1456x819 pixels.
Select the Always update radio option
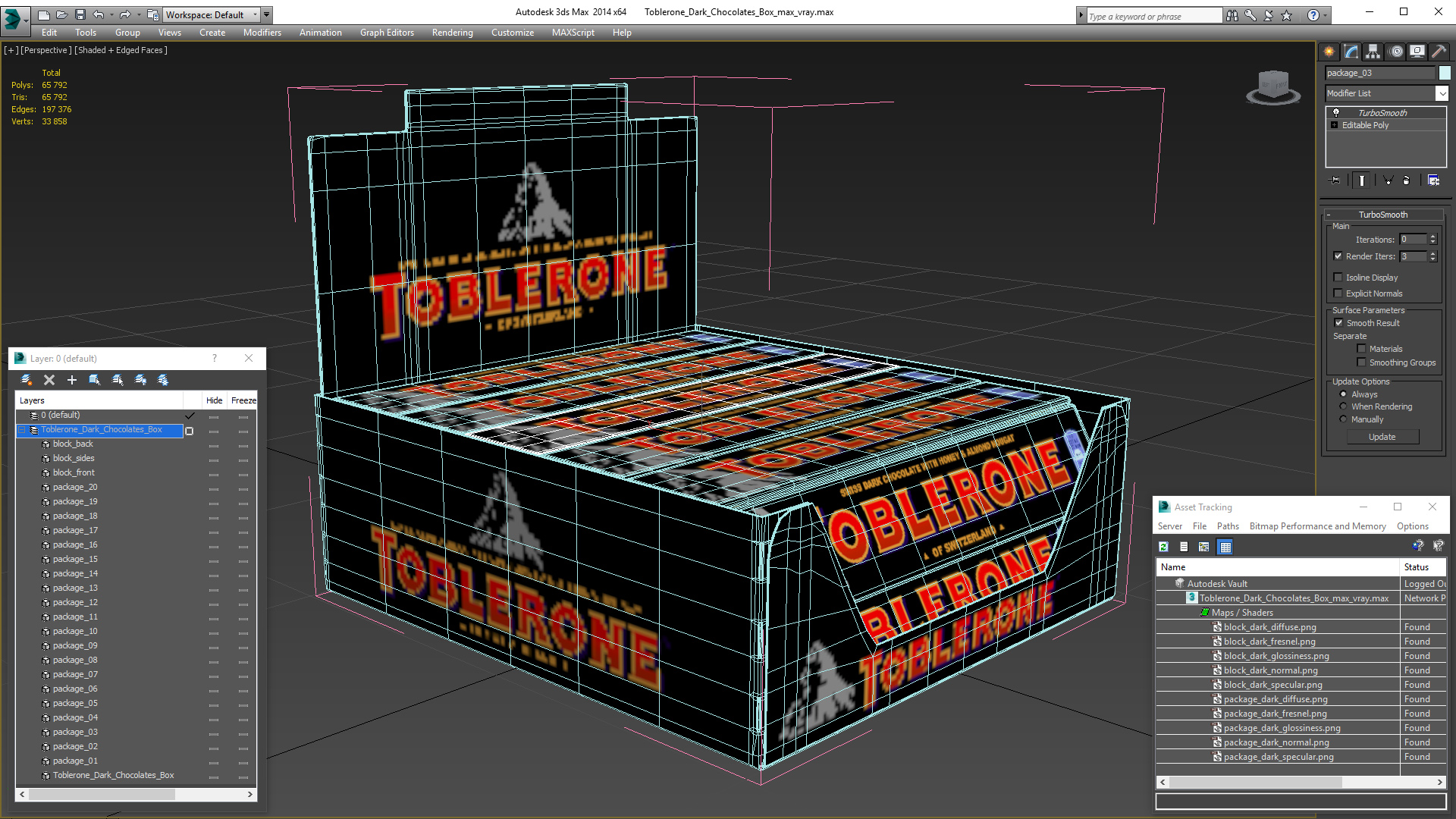pyautogui.click(x=1343, y=394)
